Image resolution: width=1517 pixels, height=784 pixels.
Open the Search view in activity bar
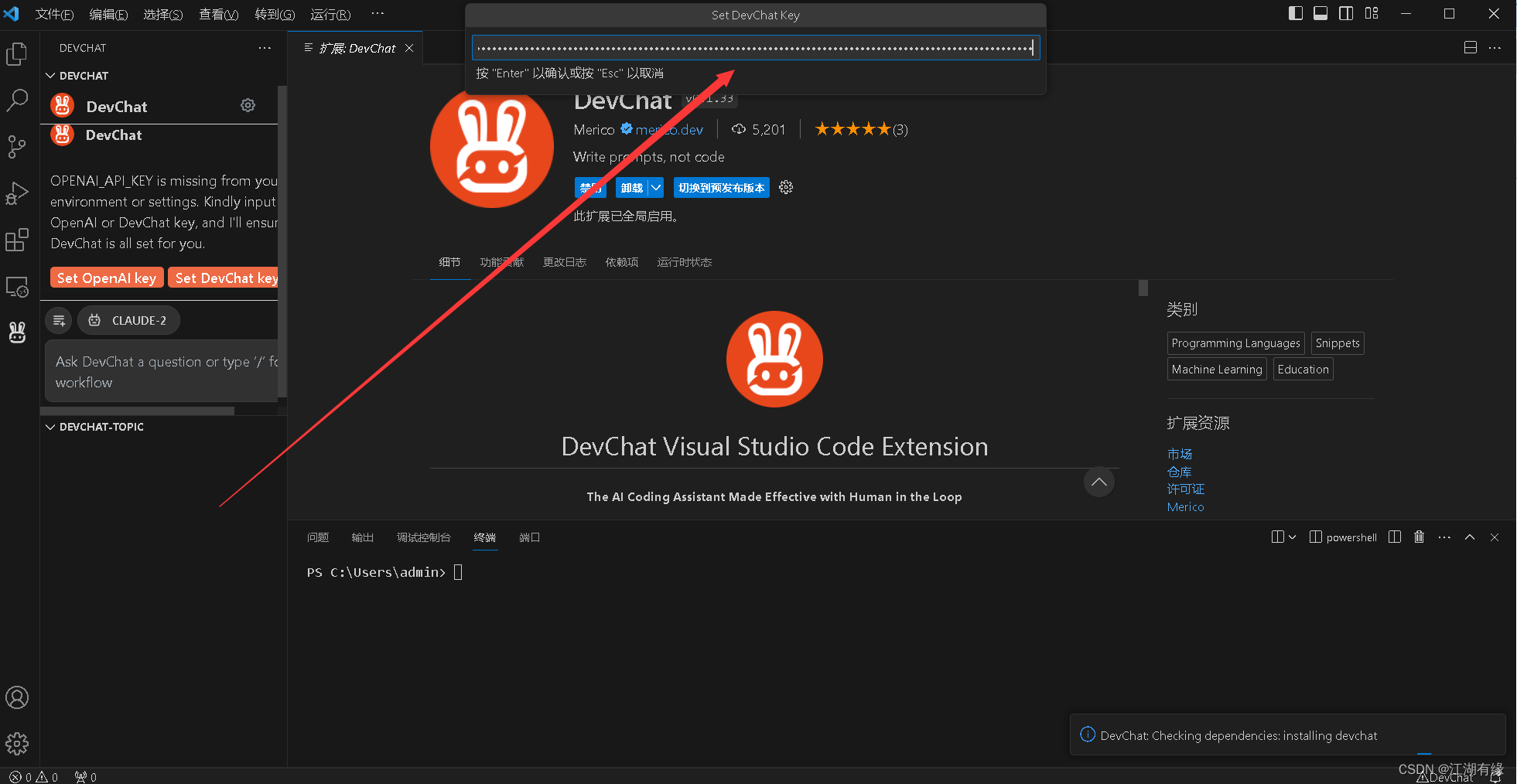(17, 101)
